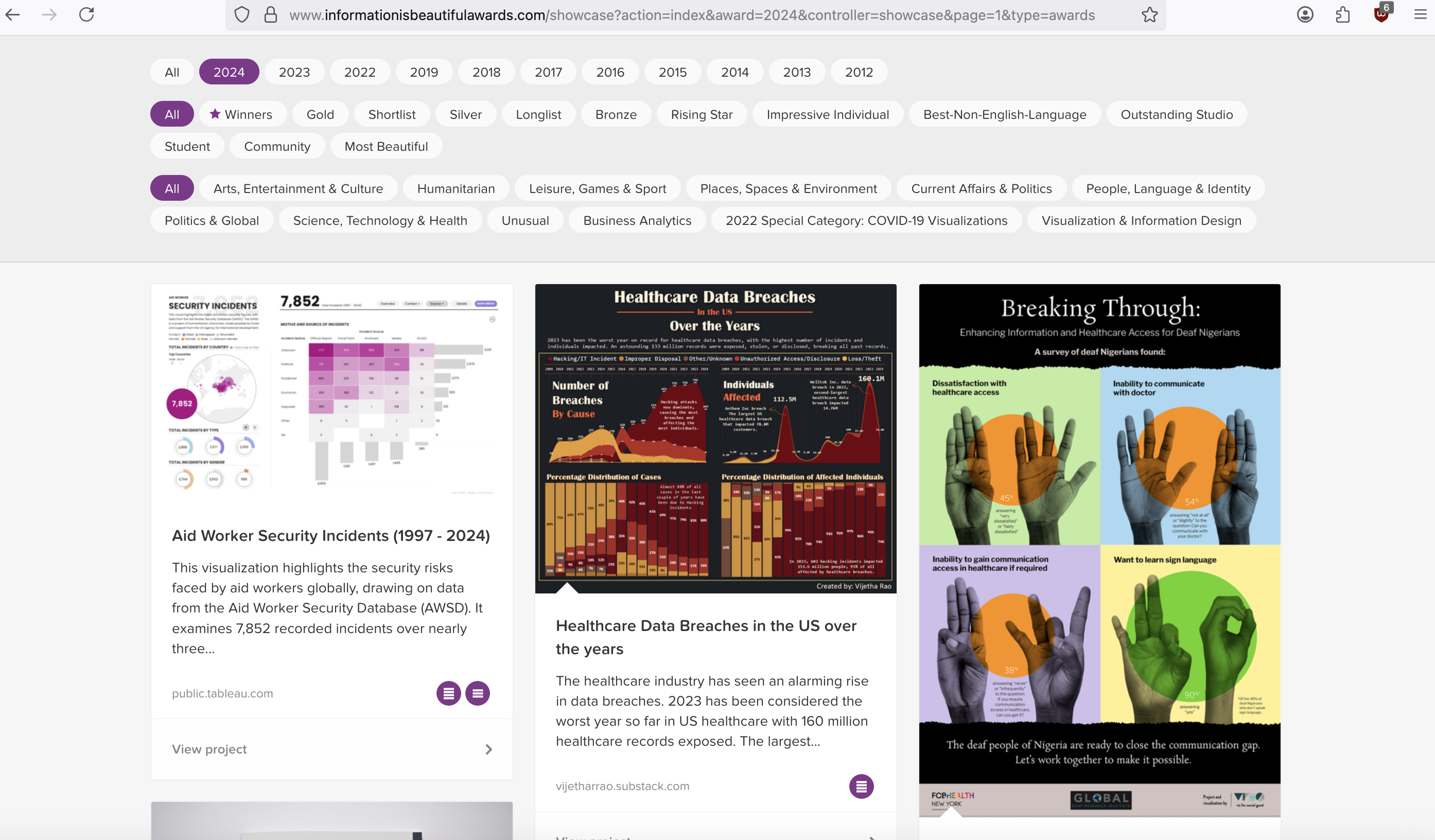The width and height of the screenshot is (1435, 840).
Task: Click the browser forward arrow
Action: [49, 15]
